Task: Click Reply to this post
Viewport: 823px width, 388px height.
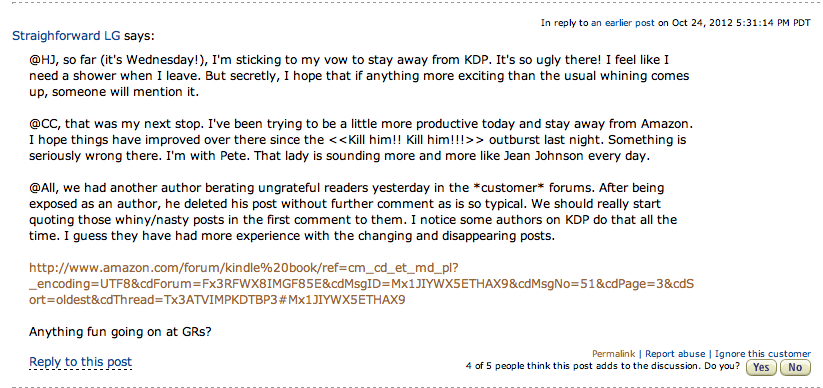Action: point(80,362)
